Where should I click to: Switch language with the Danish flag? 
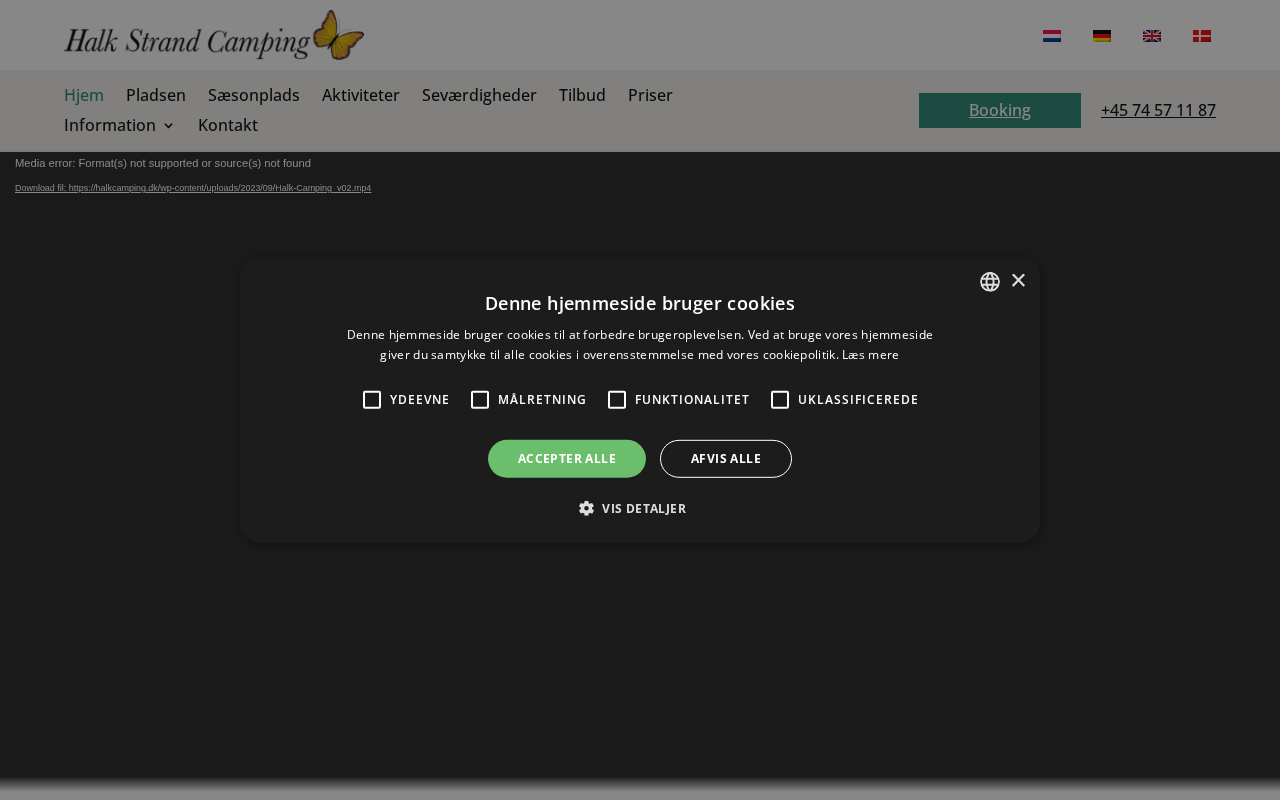(1202, 36)
